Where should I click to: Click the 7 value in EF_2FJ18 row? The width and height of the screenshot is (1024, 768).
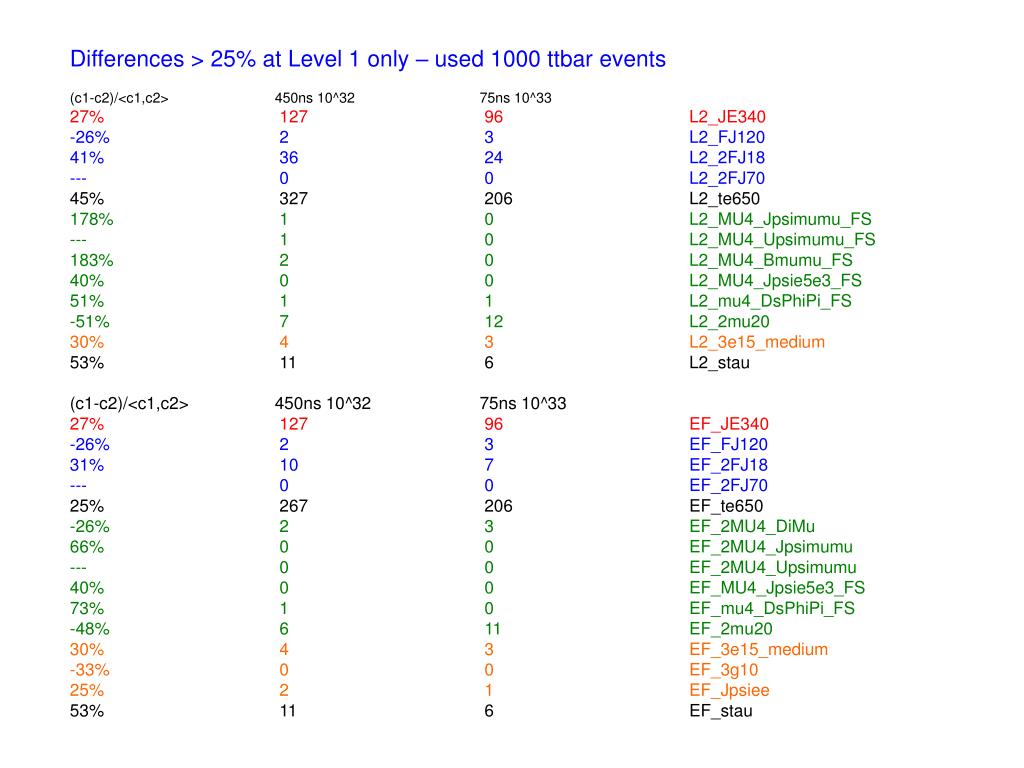(x=489, y=465)
